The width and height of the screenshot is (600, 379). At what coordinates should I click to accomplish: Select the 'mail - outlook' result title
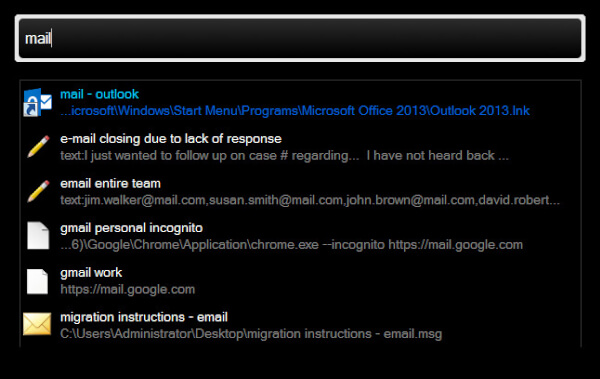coord(99,94)
